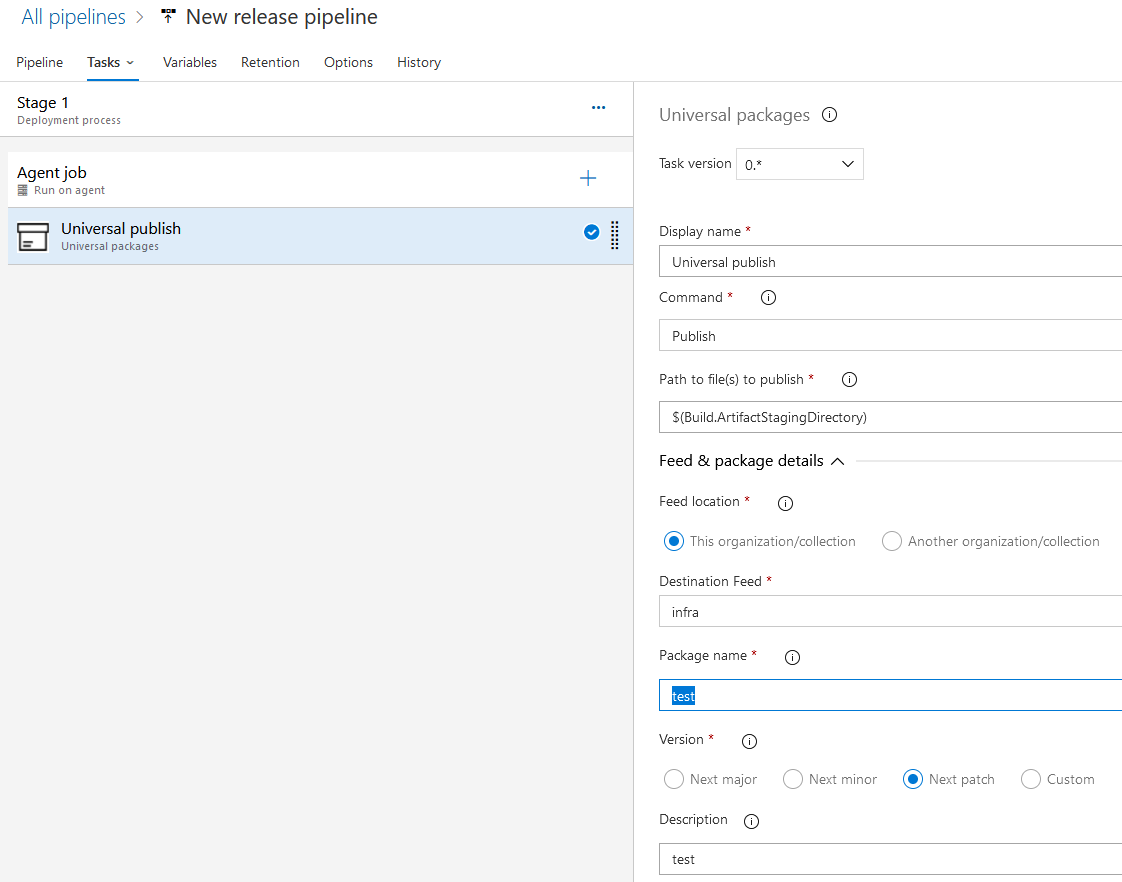Click the ellipsis menu on Stage 1

click(x=598, y=107)
